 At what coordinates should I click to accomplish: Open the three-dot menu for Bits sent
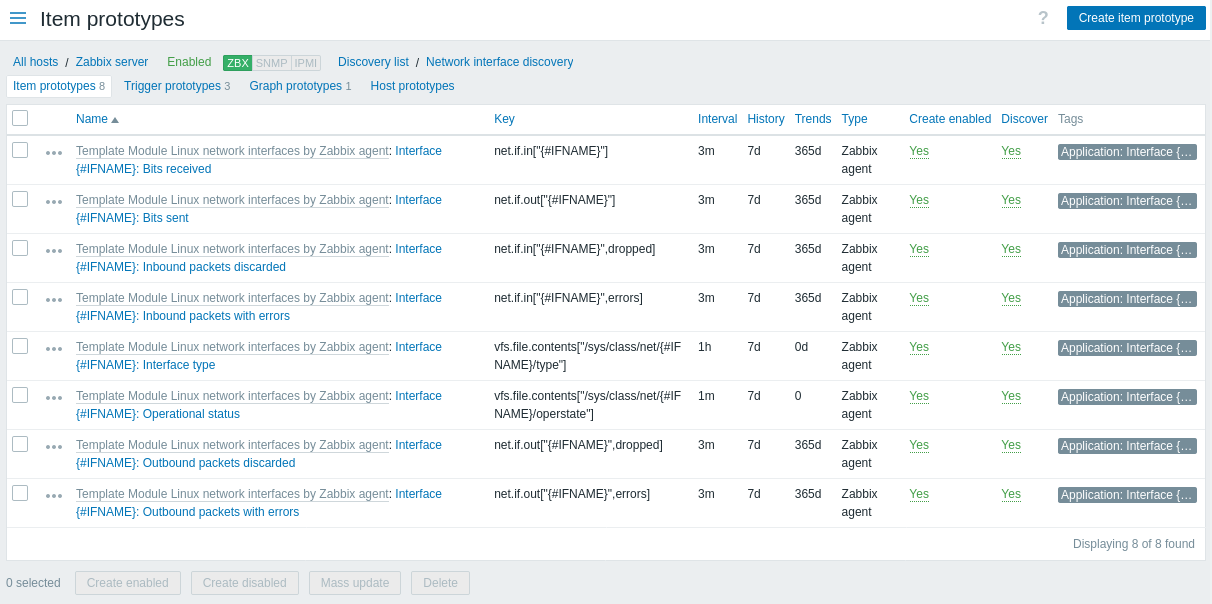point(54,202)
